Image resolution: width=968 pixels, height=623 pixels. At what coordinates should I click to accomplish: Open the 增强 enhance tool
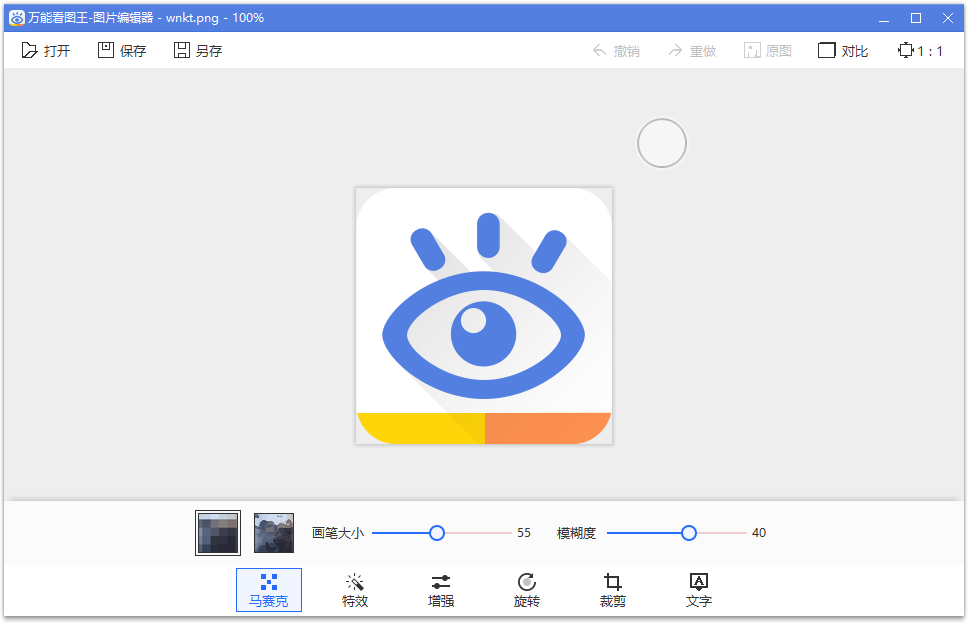coord(441,590)
